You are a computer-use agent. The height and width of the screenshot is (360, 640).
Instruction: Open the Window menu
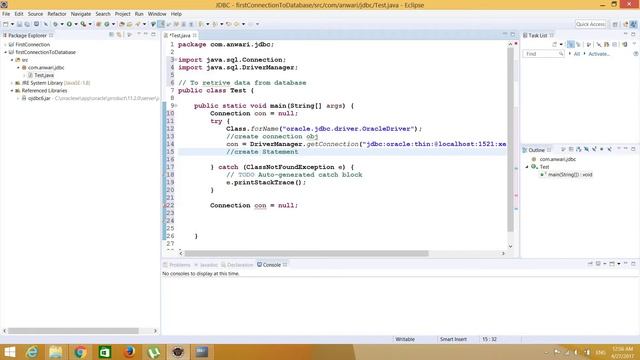(157, 14)
